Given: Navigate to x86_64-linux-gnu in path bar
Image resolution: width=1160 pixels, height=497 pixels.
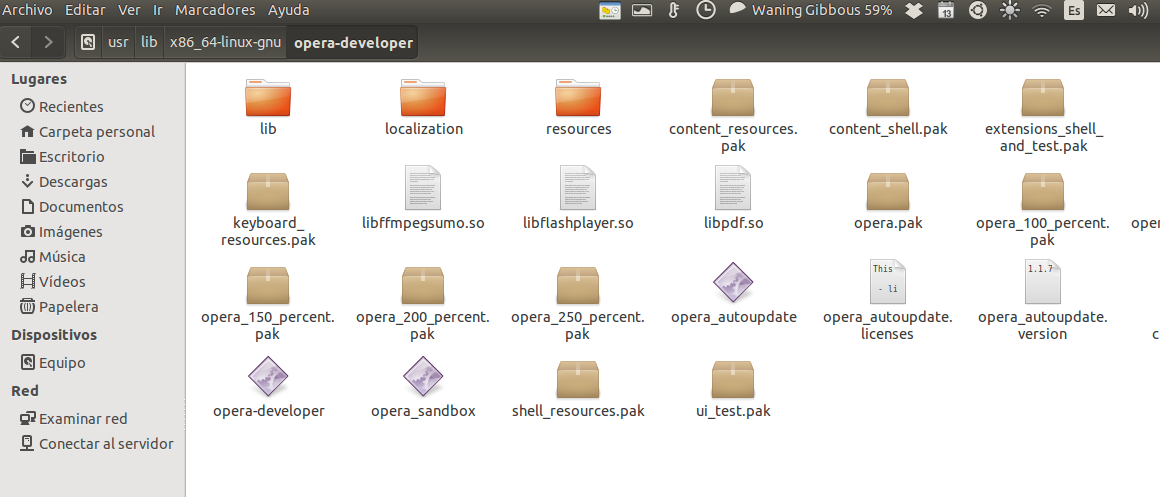Looking at the screenshot, I should [226, 43].
